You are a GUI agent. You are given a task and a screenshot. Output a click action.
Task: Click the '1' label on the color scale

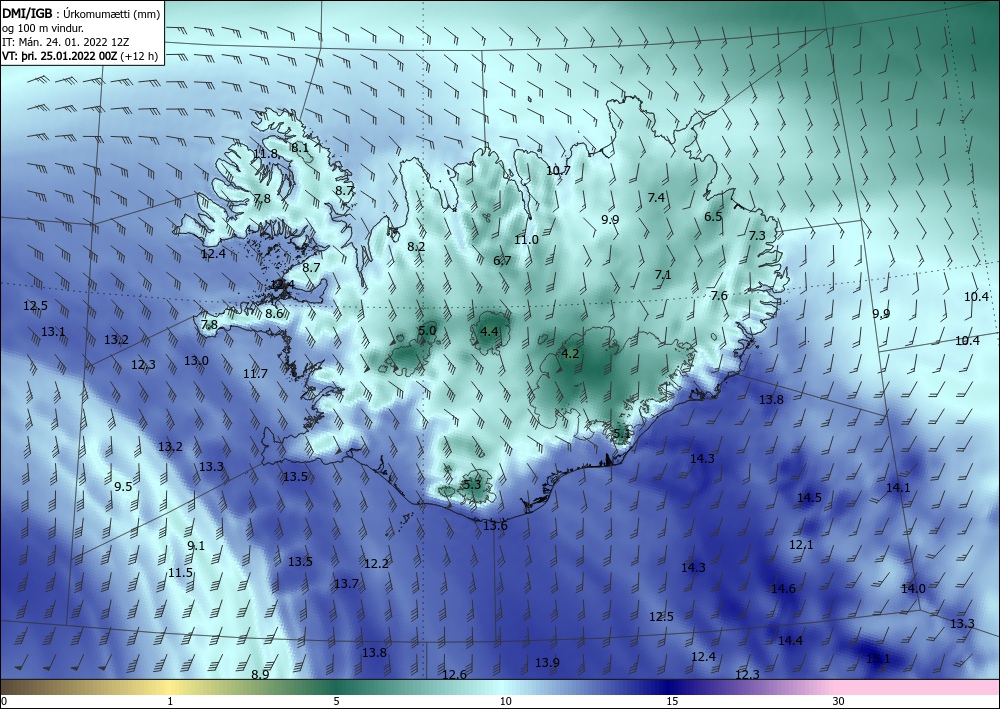pyautogui.click(x=170, y=702)
